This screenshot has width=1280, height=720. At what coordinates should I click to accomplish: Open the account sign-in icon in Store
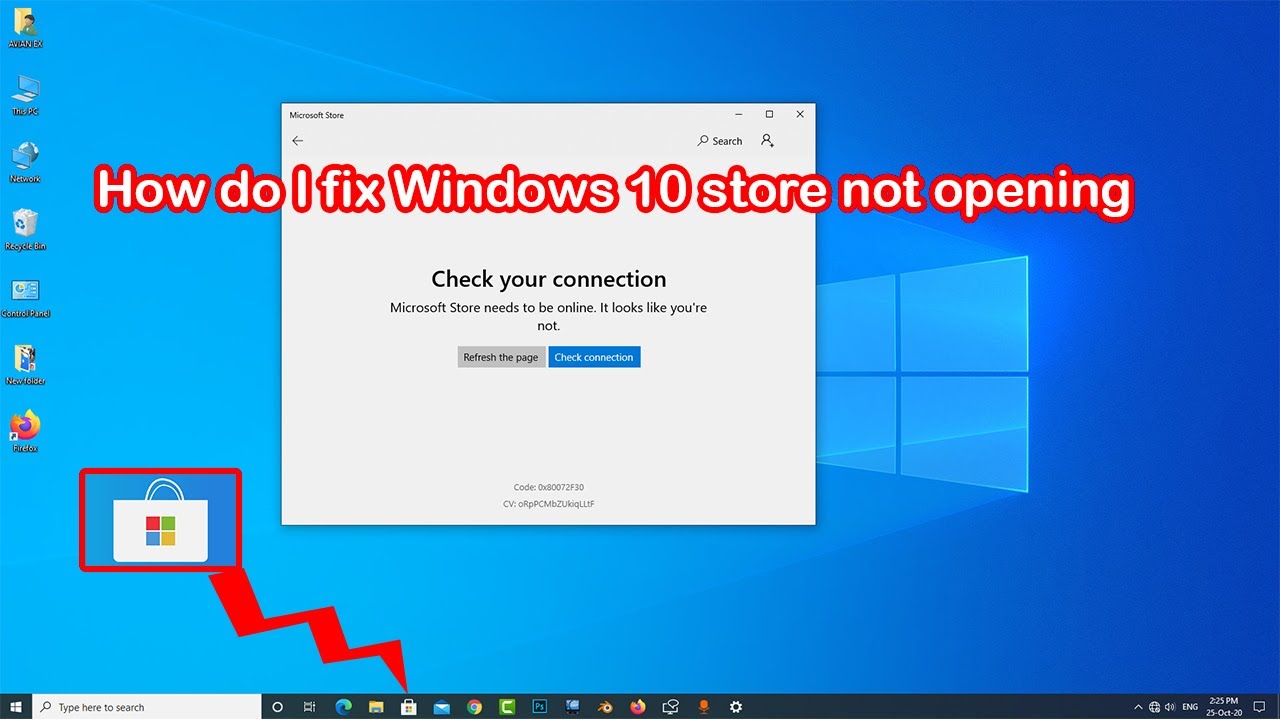coord(767,141)
